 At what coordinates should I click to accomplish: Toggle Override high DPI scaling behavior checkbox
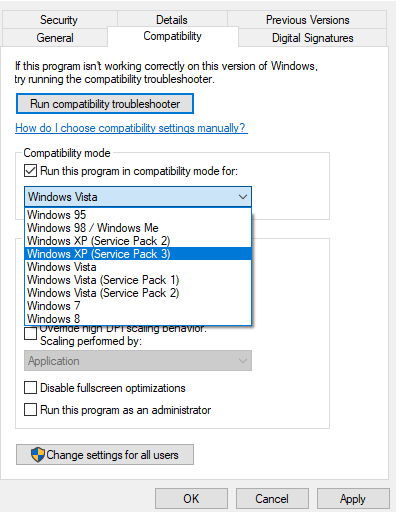point(30,334)
